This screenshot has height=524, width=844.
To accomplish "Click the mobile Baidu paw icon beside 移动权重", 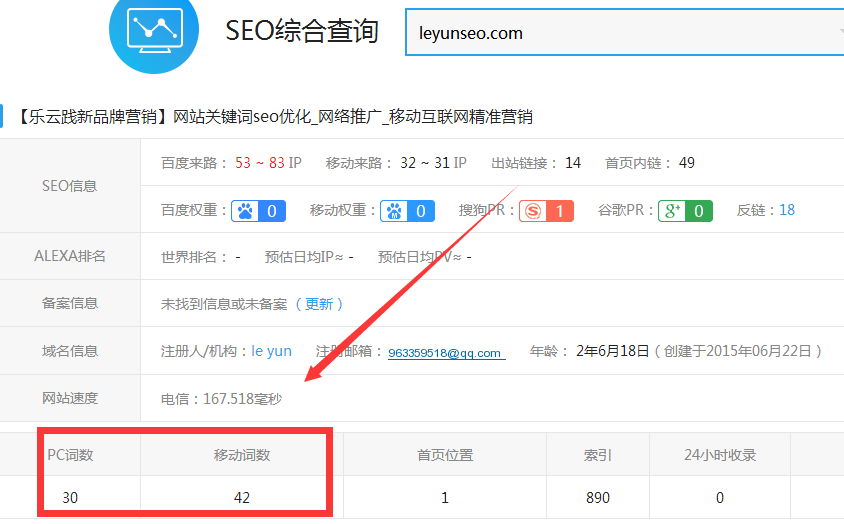I will [394, 211].
